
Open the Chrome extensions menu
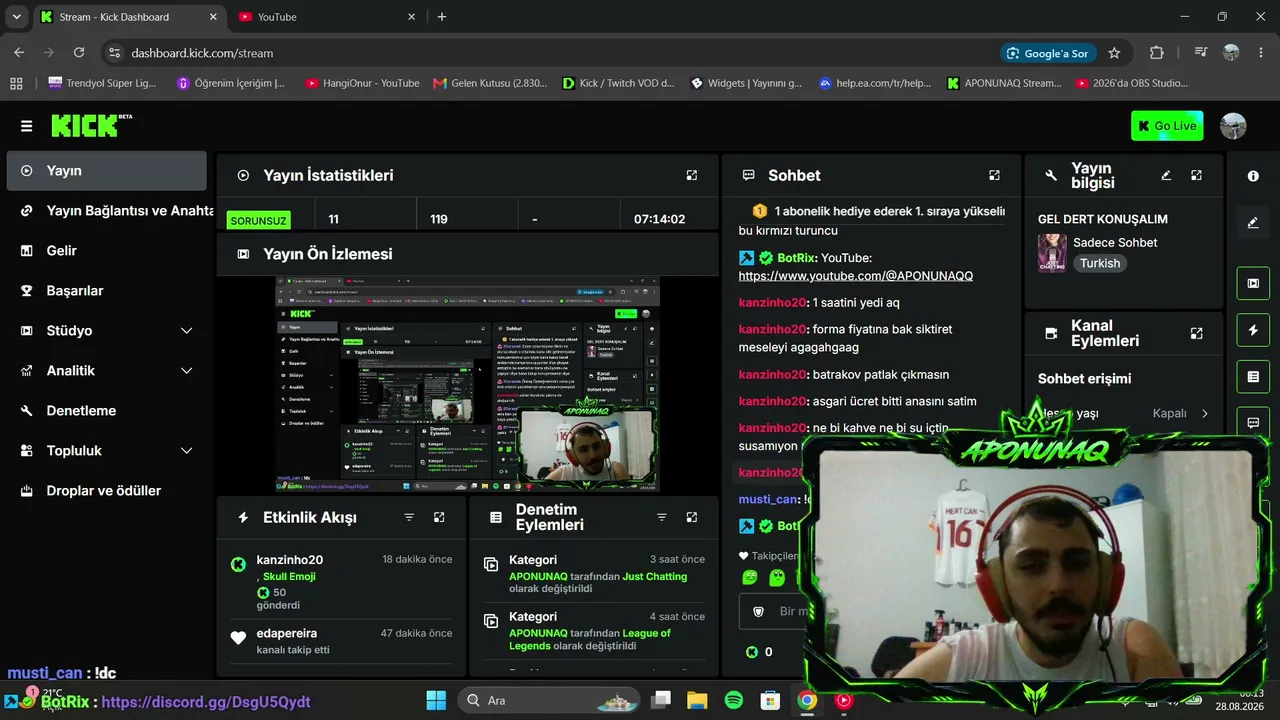tap(1157, 53)
